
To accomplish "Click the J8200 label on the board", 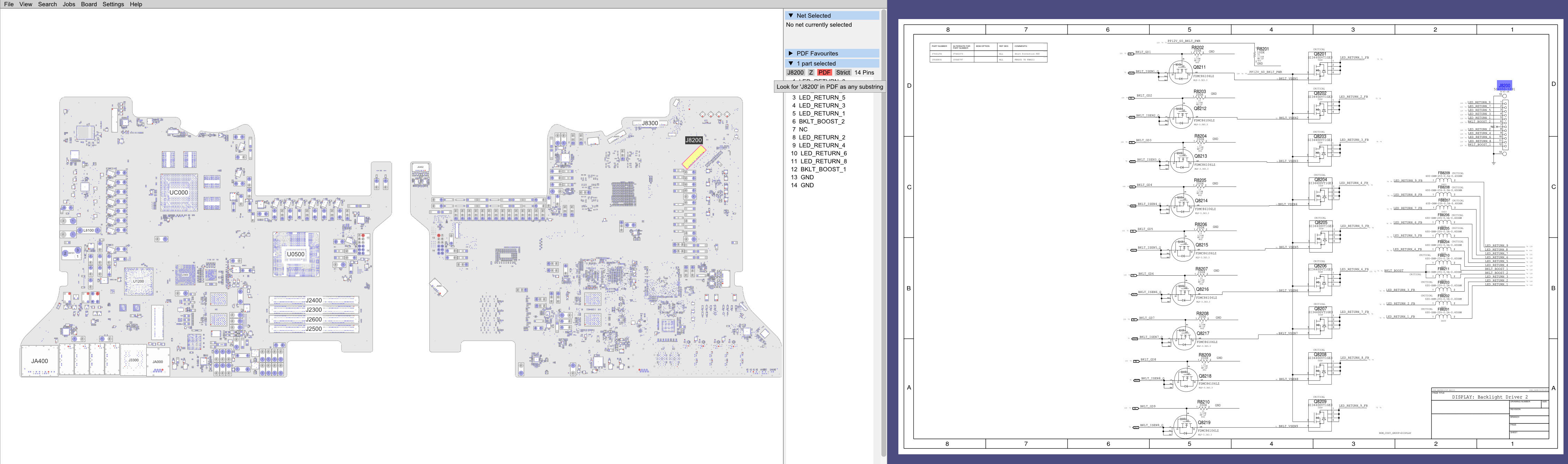I will (x=693, y=140).
